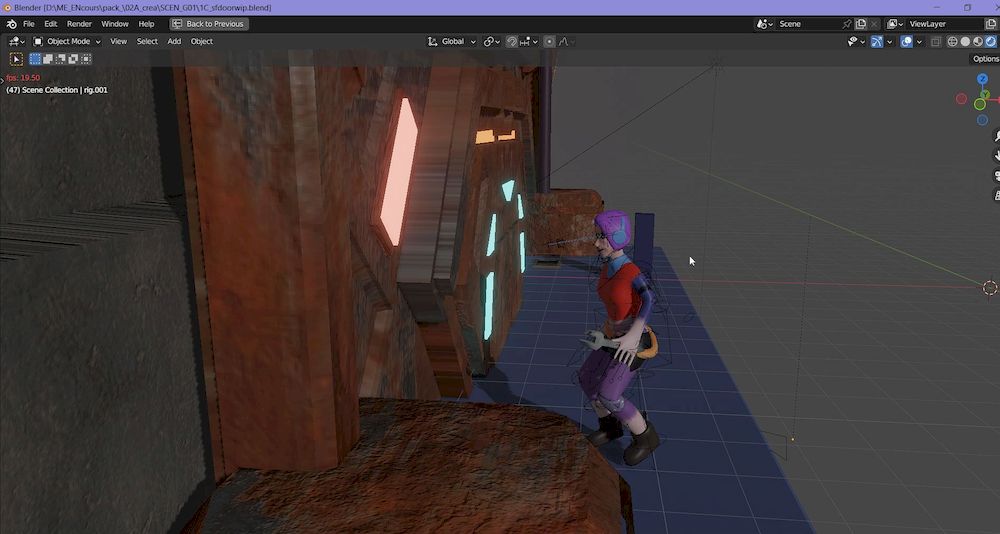Click the Blender logo menu icon
Viewport: 1000px width, 534px height.
(x=12, y=24)
